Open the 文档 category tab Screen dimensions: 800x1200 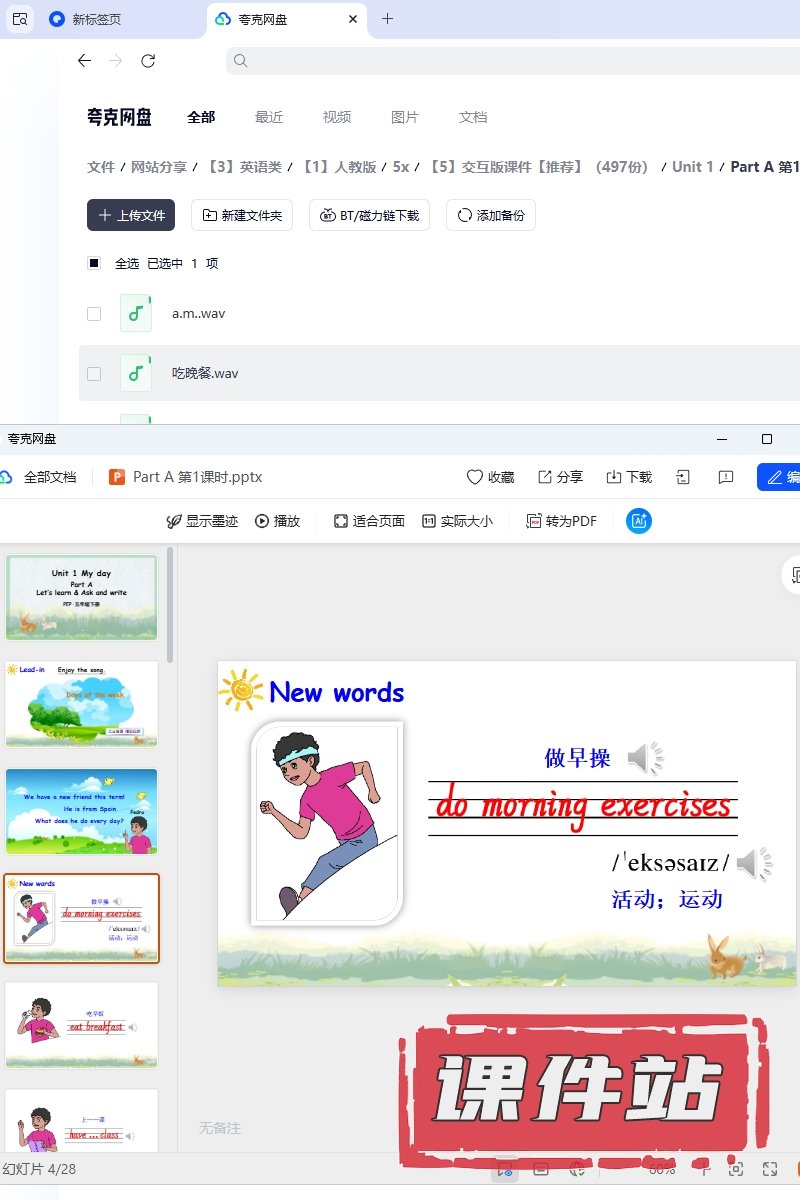473,117
